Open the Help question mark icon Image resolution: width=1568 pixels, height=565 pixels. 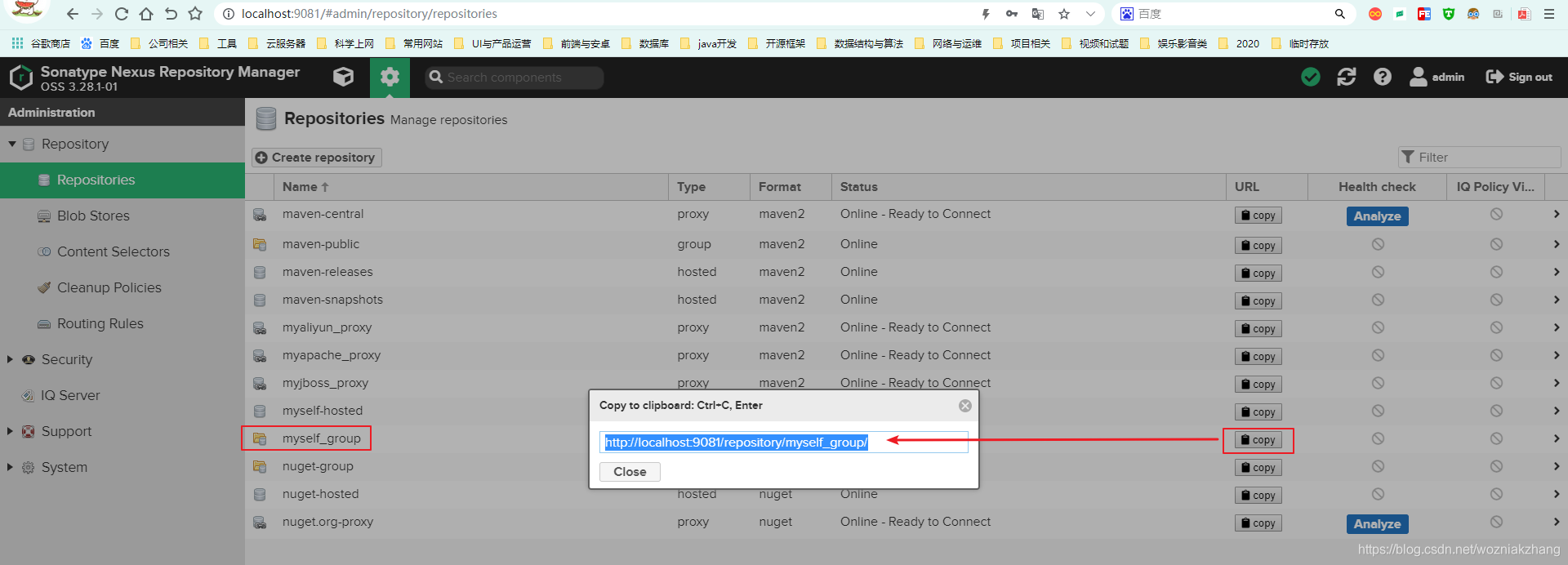click(x=1383, y=77)
